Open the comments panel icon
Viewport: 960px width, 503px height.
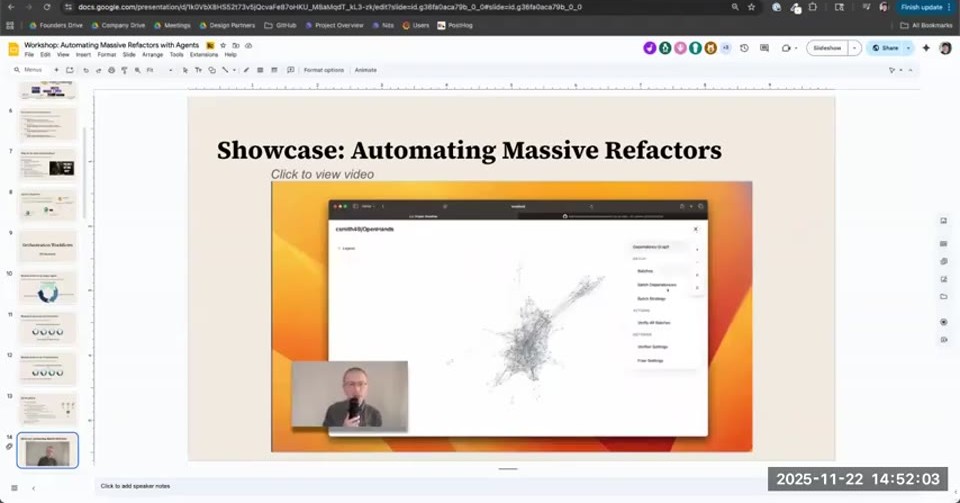point(764,48)
